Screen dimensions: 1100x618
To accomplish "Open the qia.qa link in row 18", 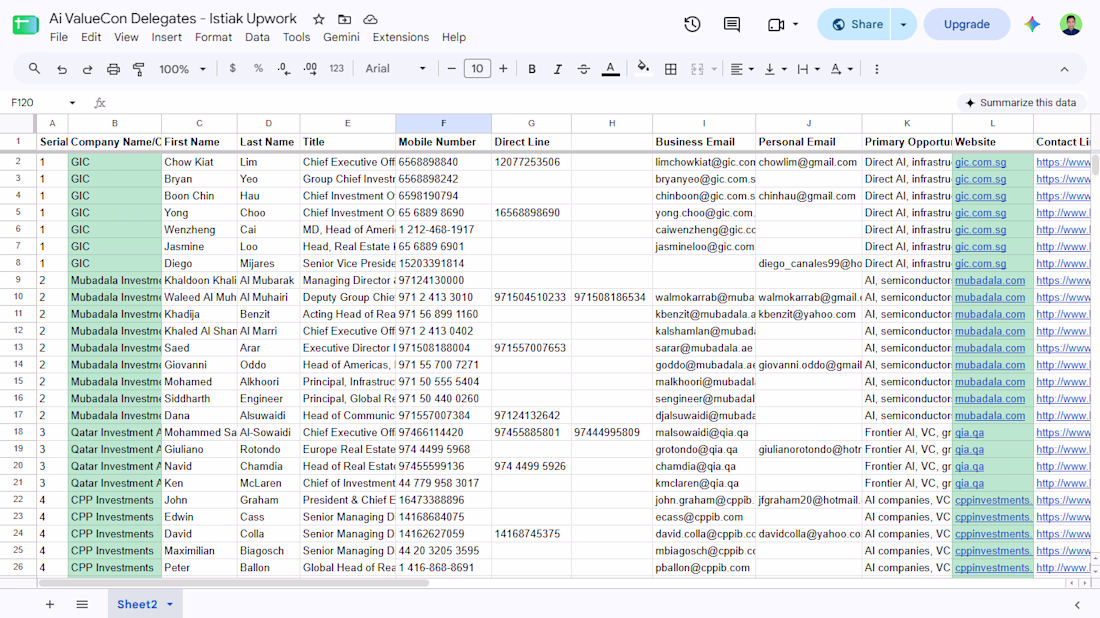I will 969,433.
